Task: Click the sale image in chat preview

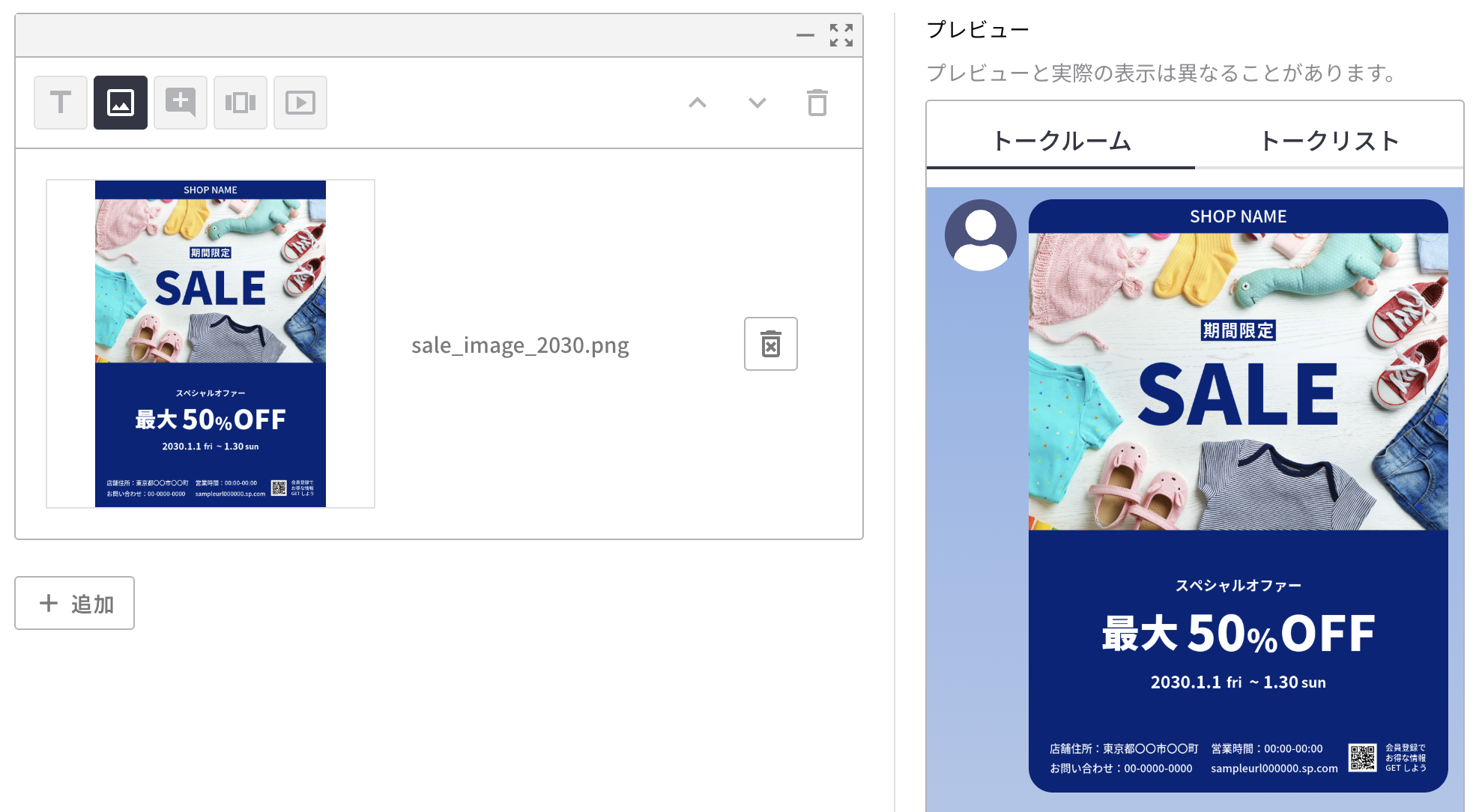Action: tap(1238, 496)
